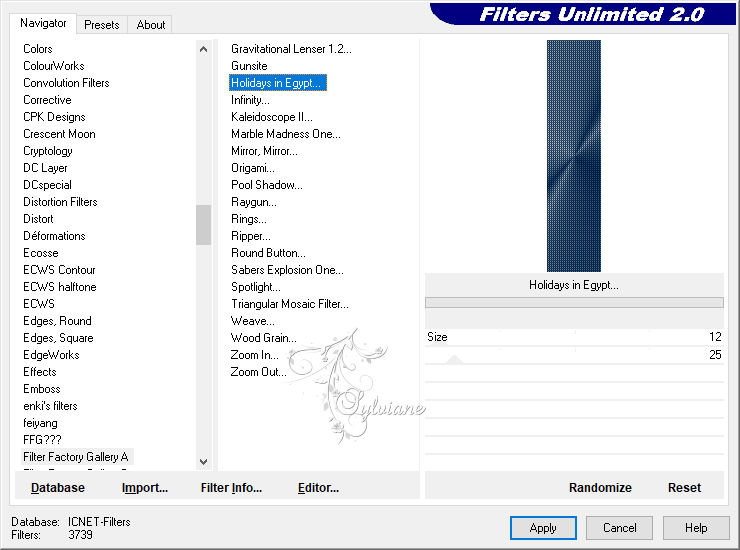Open Filter Info...

click(231, 488)
